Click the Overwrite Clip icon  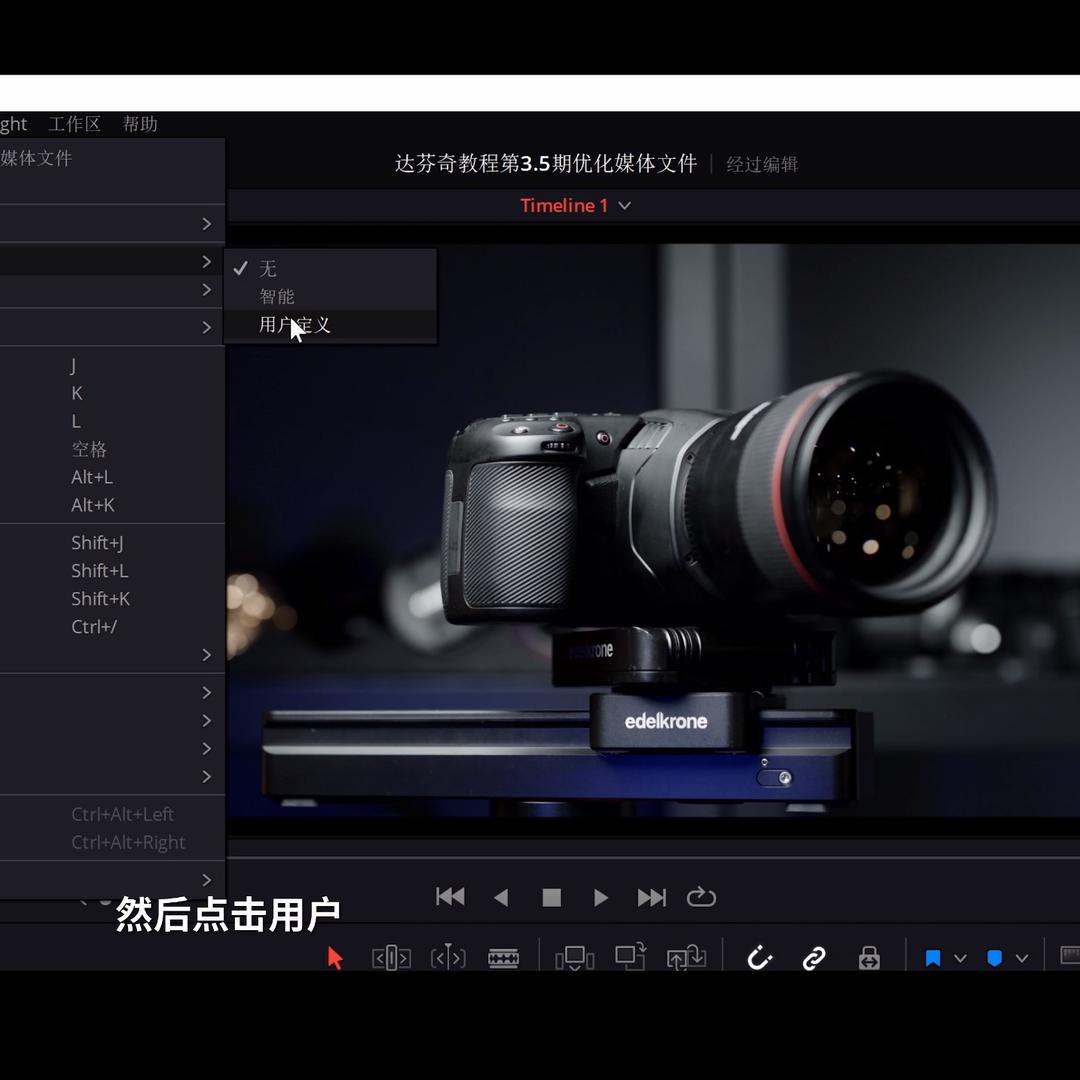coord(630,957)
